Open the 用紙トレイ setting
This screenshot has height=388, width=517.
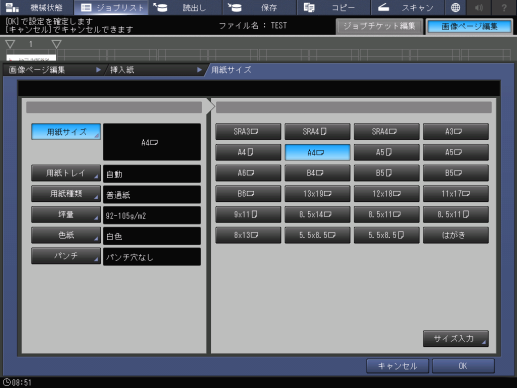(66, 173)
